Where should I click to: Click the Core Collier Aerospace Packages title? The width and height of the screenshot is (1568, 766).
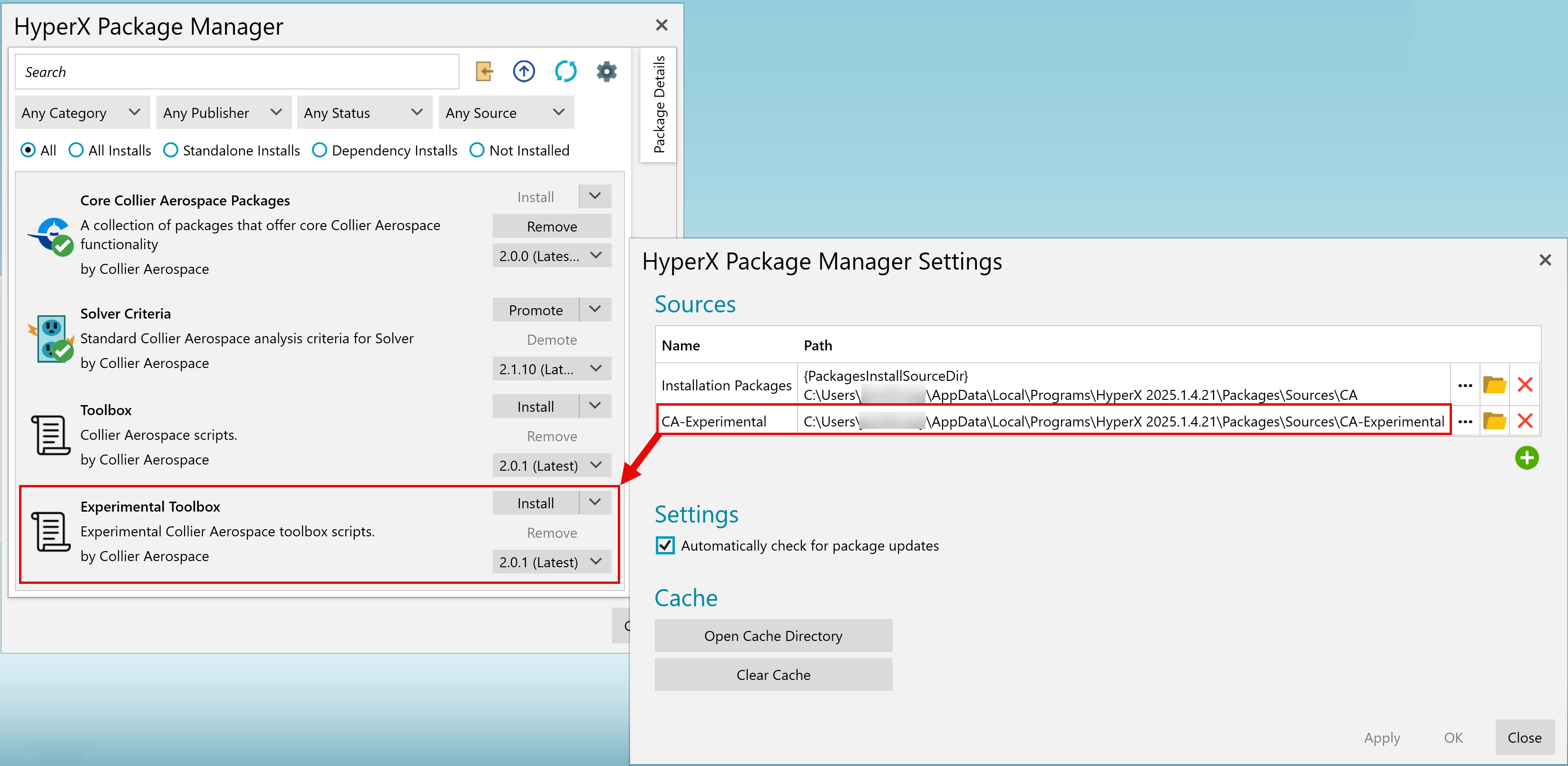coord(185,200)
